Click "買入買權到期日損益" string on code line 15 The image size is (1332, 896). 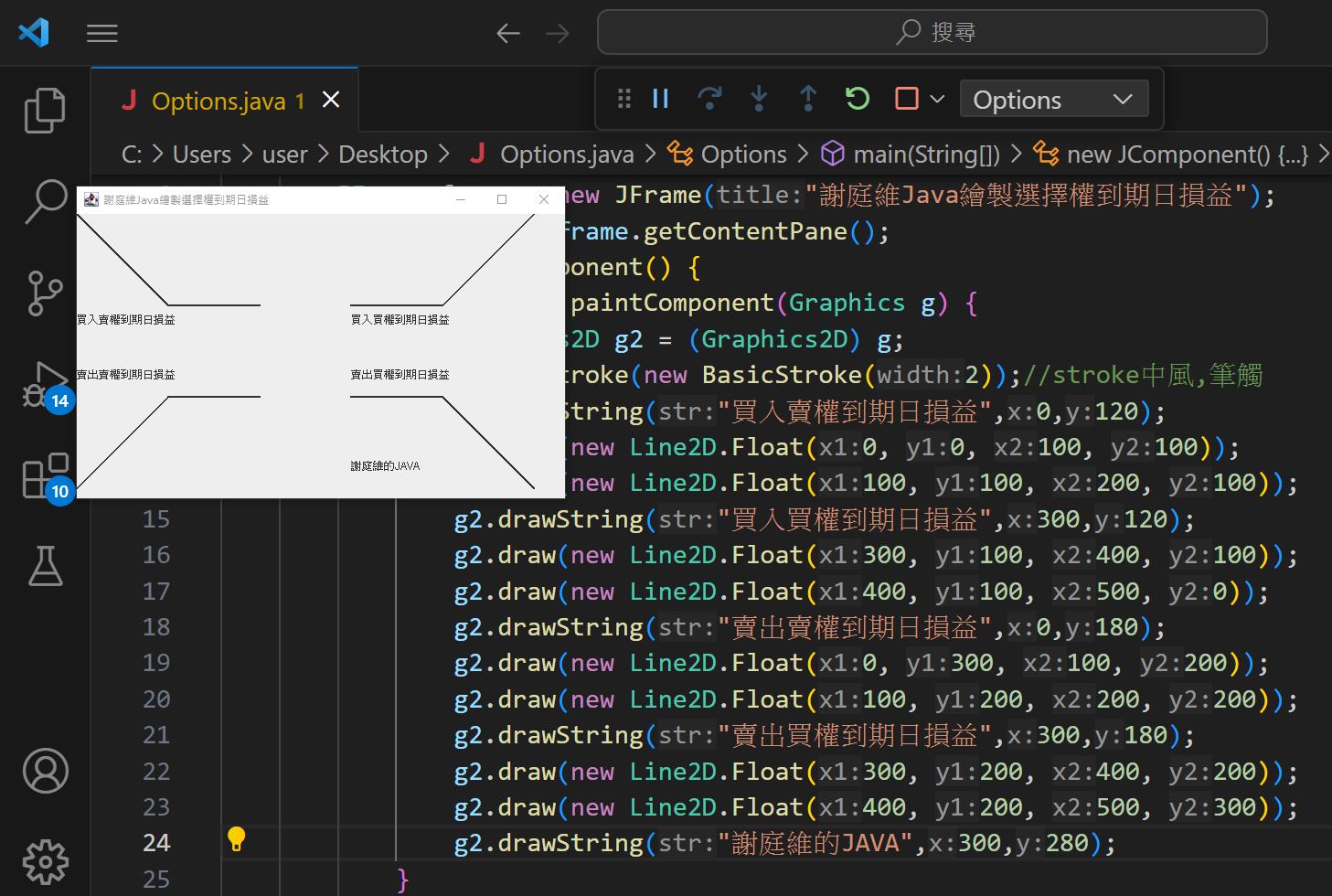[x=854, y=519]
